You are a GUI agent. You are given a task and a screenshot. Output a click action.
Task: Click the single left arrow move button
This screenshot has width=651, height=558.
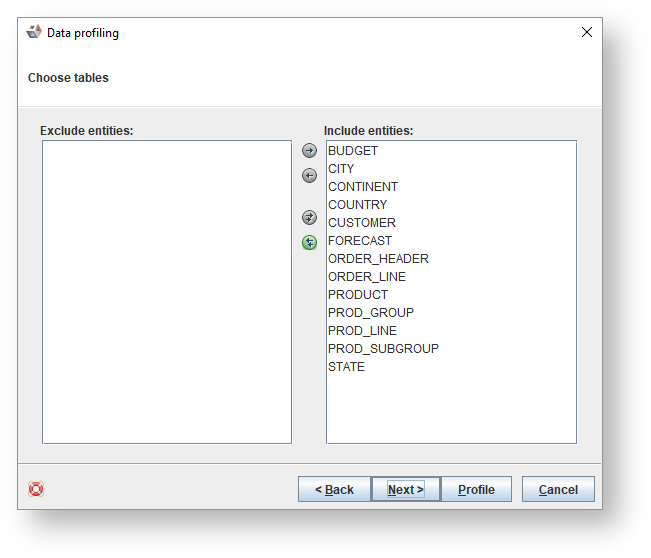coord(310,176)
